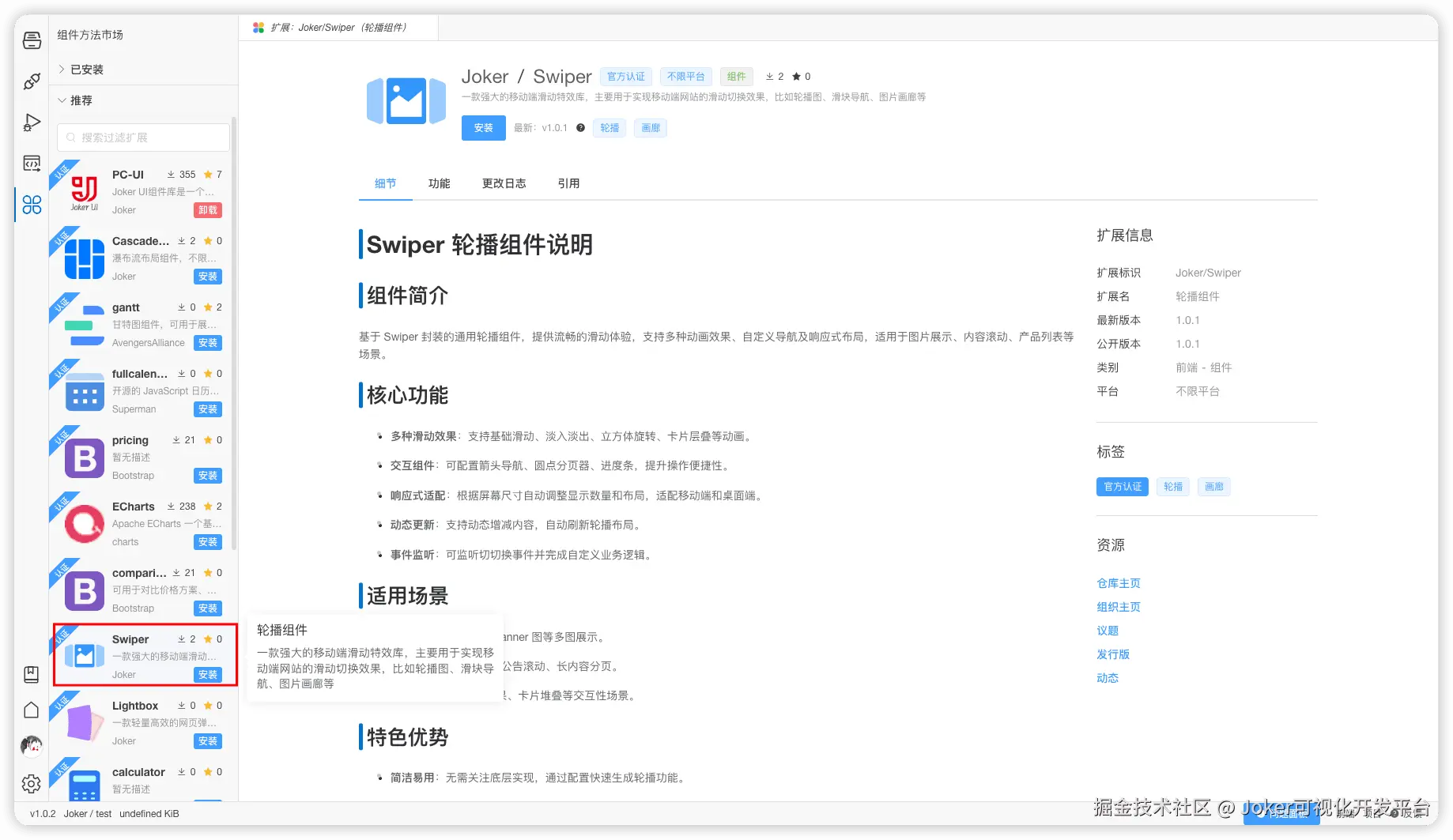
Task: Click the v1.0.2 version in status bar
Action: [43, 814]
